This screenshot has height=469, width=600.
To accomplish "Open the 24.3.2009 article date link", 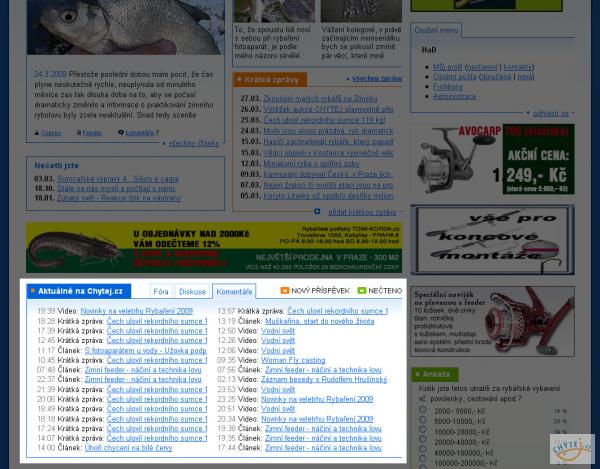I will 50,74.
